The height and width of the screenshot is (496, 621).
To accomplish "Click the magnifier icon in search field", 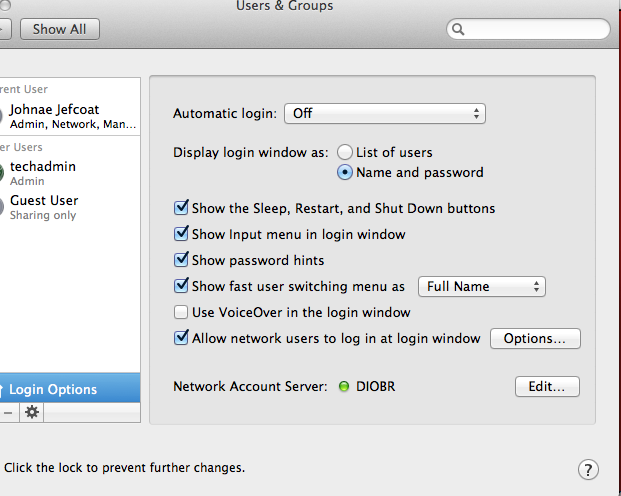I will tap(460, 29).
